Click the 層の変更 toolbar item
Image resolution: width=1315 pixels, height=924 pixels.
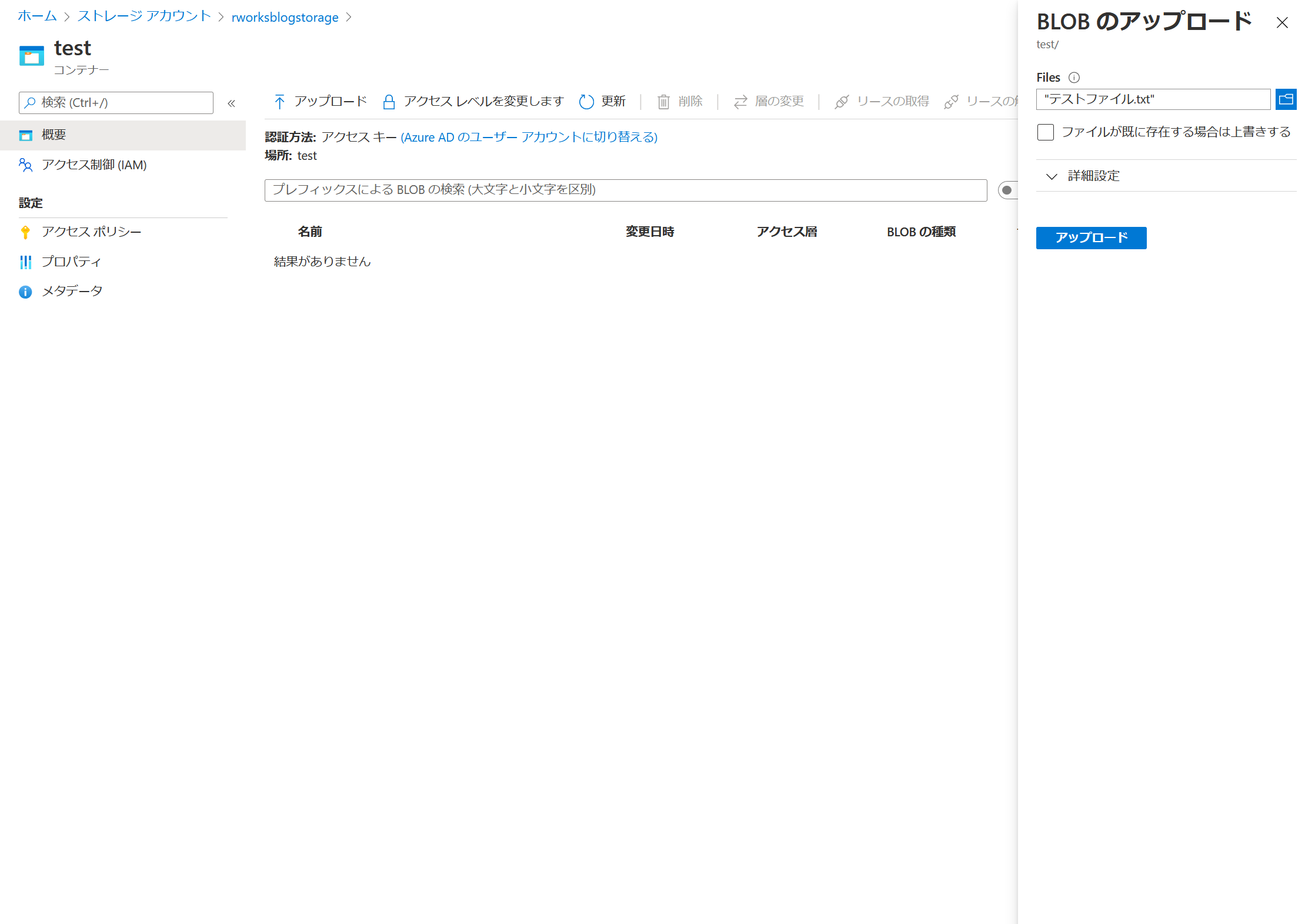pyautogui.click(x=769, y=102)
